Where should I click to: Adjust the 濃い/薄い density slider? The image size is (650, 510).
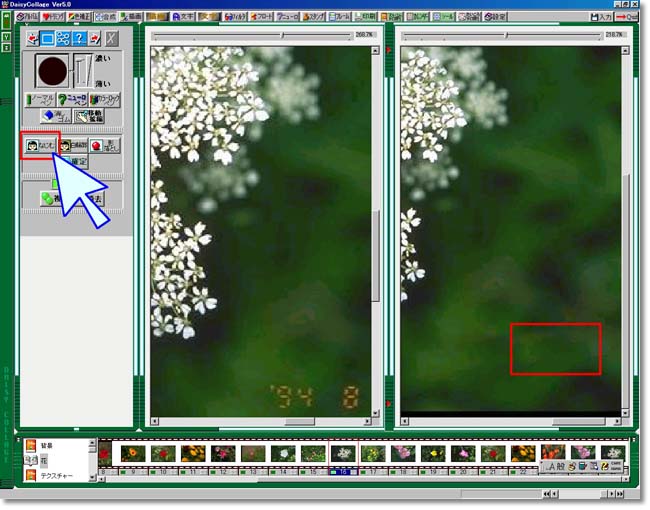click(x=84, y=71)
